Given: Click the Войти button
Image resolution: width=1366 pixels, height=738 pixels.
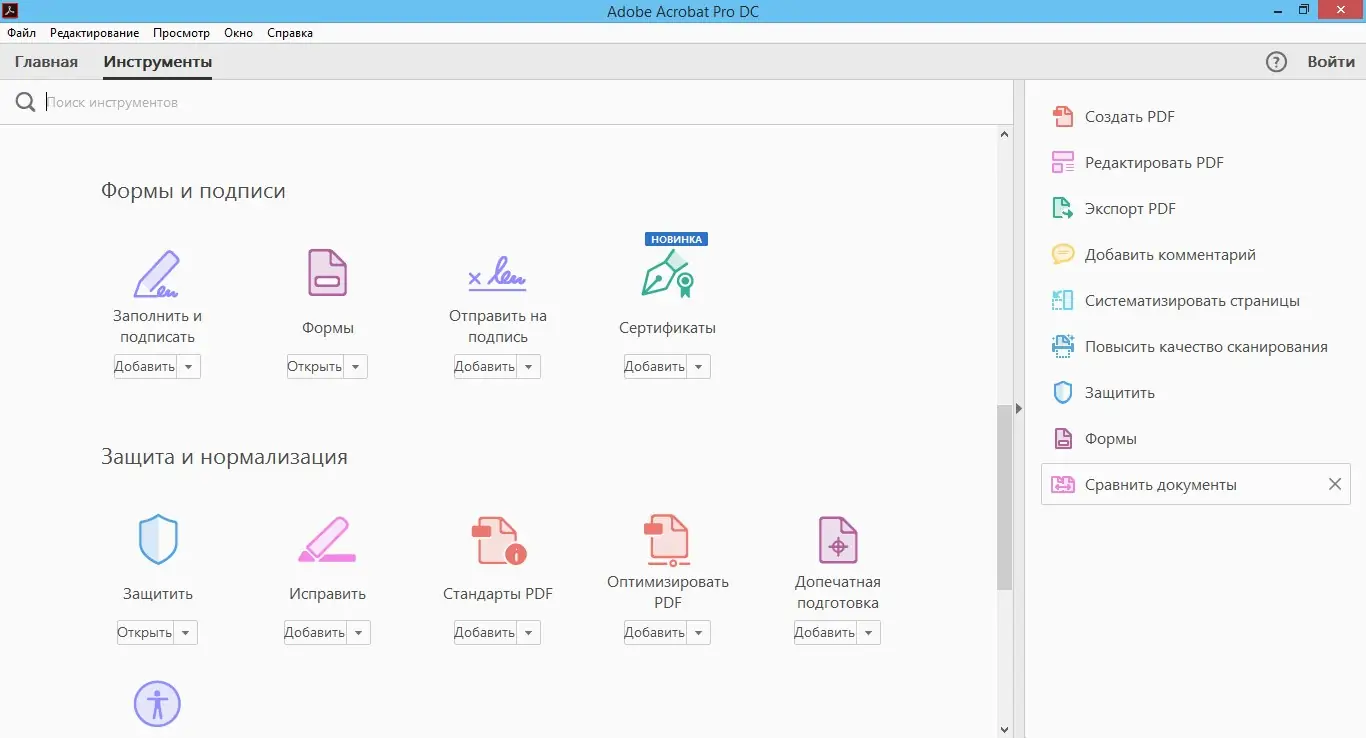Looking at the screenshot, I should click(x=1330, y=61).
